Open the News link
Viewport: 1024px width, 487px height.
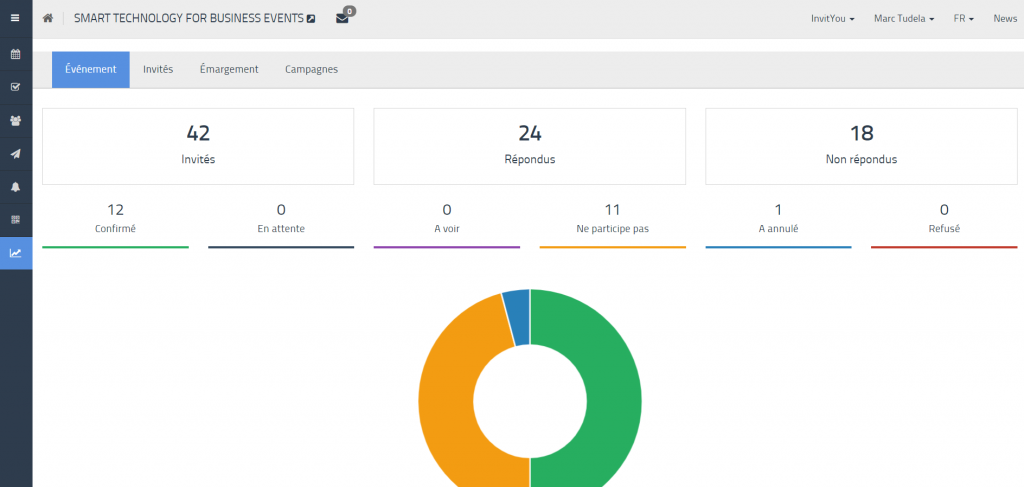pos(1005,19)
